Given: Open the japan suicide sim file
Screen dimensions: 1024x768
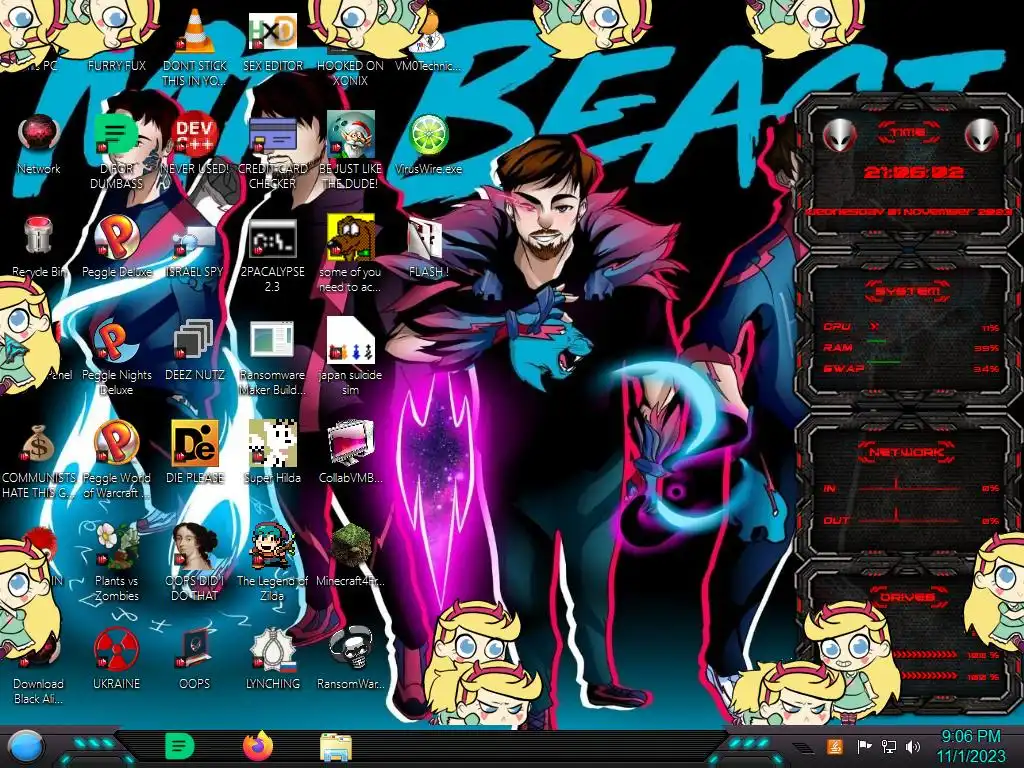Looking at the screenshot, I should click(x=350, y=358).
